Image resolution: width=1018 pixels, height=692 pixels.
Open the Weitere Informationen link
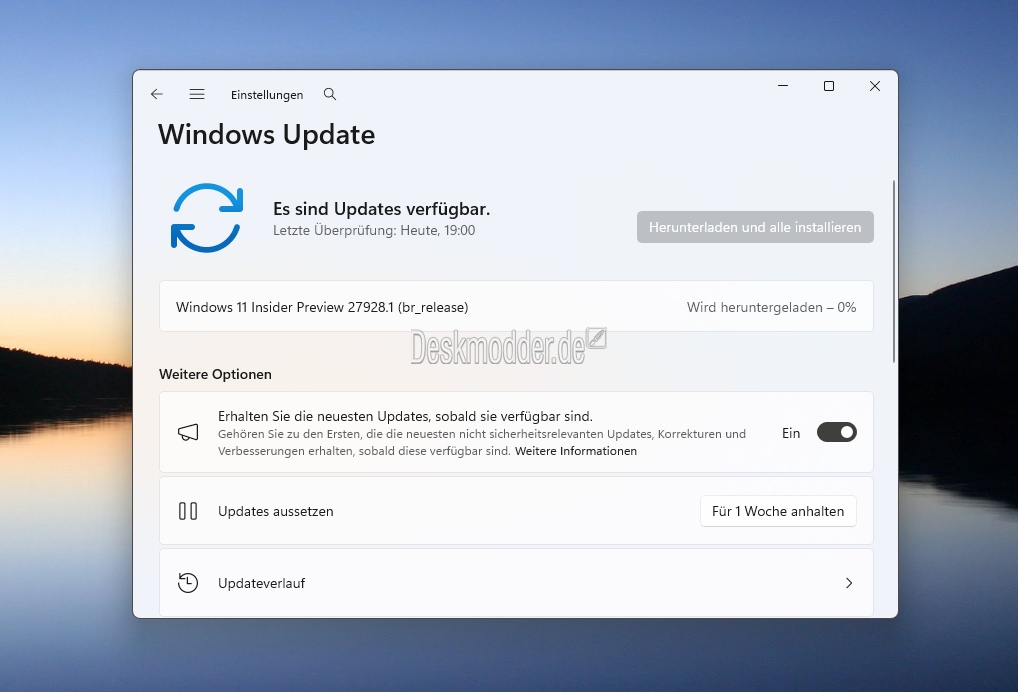[576, 451]
